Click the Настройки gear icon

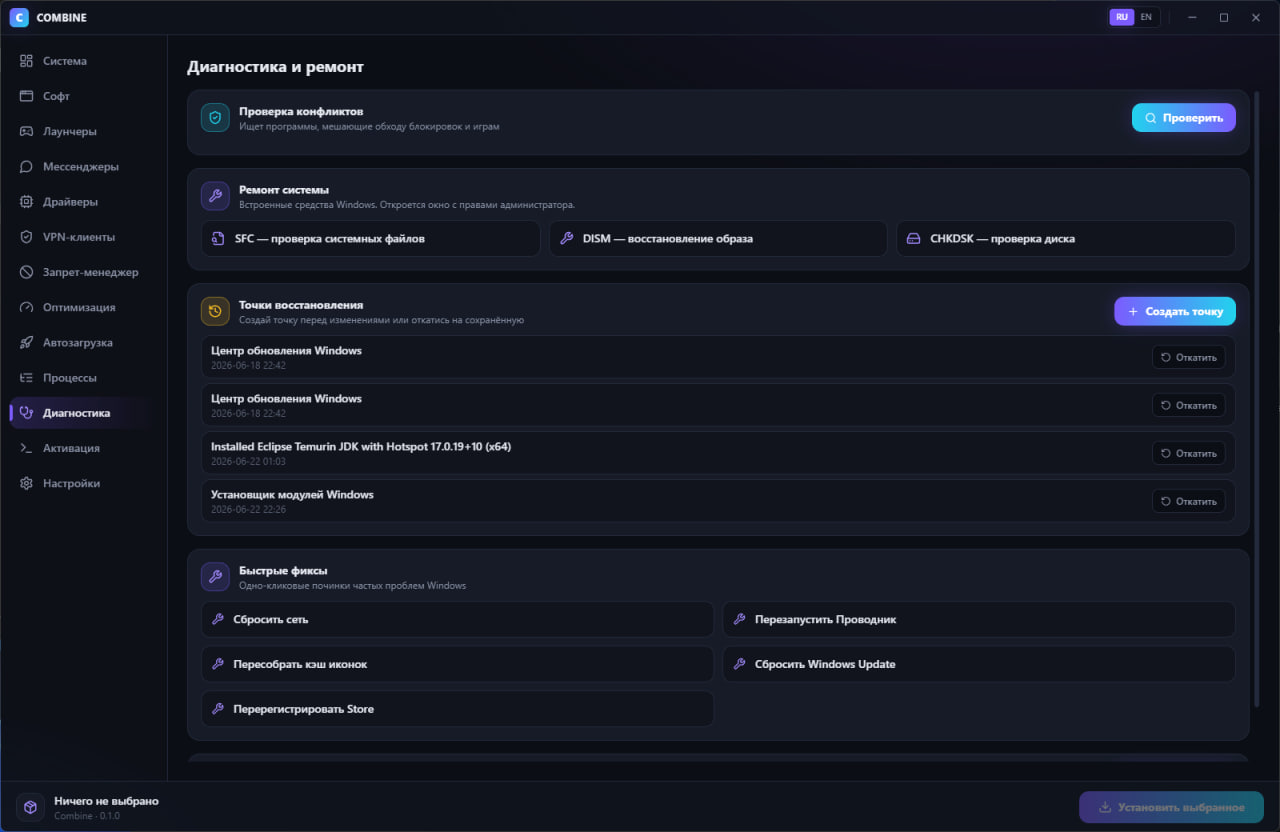click(x=26, y=483)
